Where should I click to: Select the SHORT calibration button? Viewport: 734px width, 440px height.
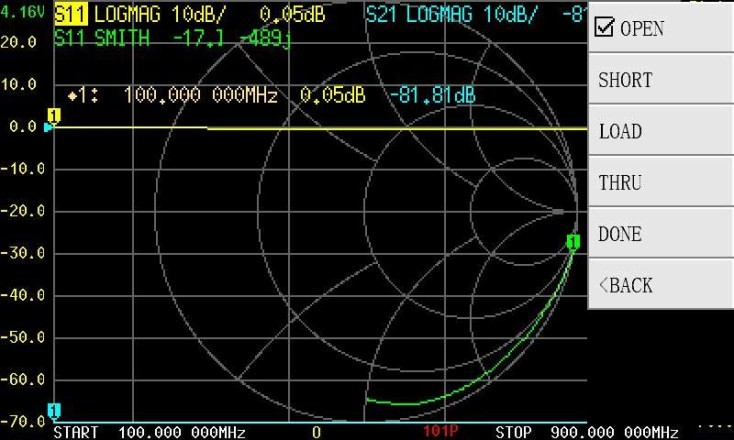point(661,80)
